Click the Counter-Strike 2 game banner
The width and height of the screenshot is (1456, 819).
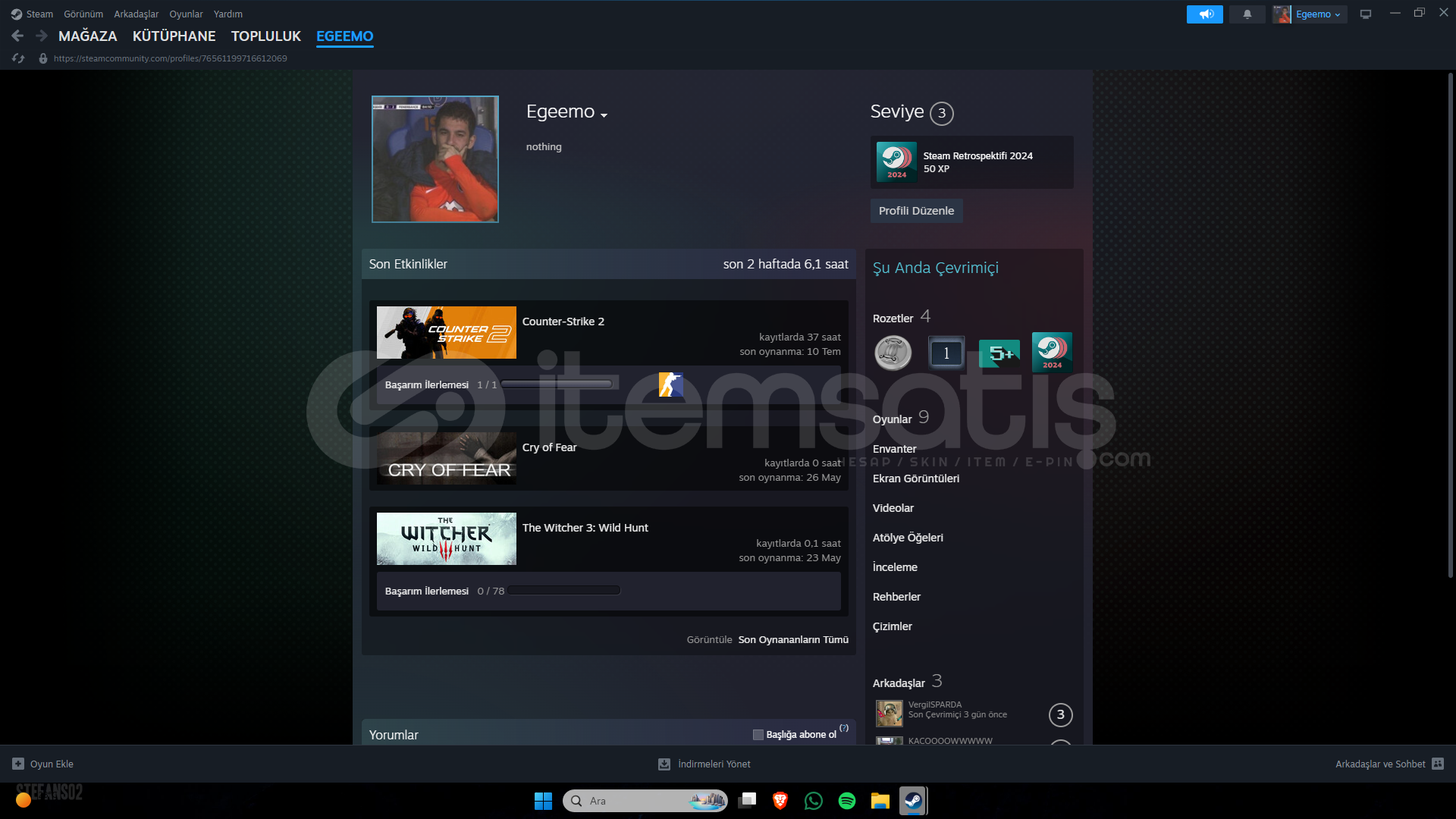[447, 332]
